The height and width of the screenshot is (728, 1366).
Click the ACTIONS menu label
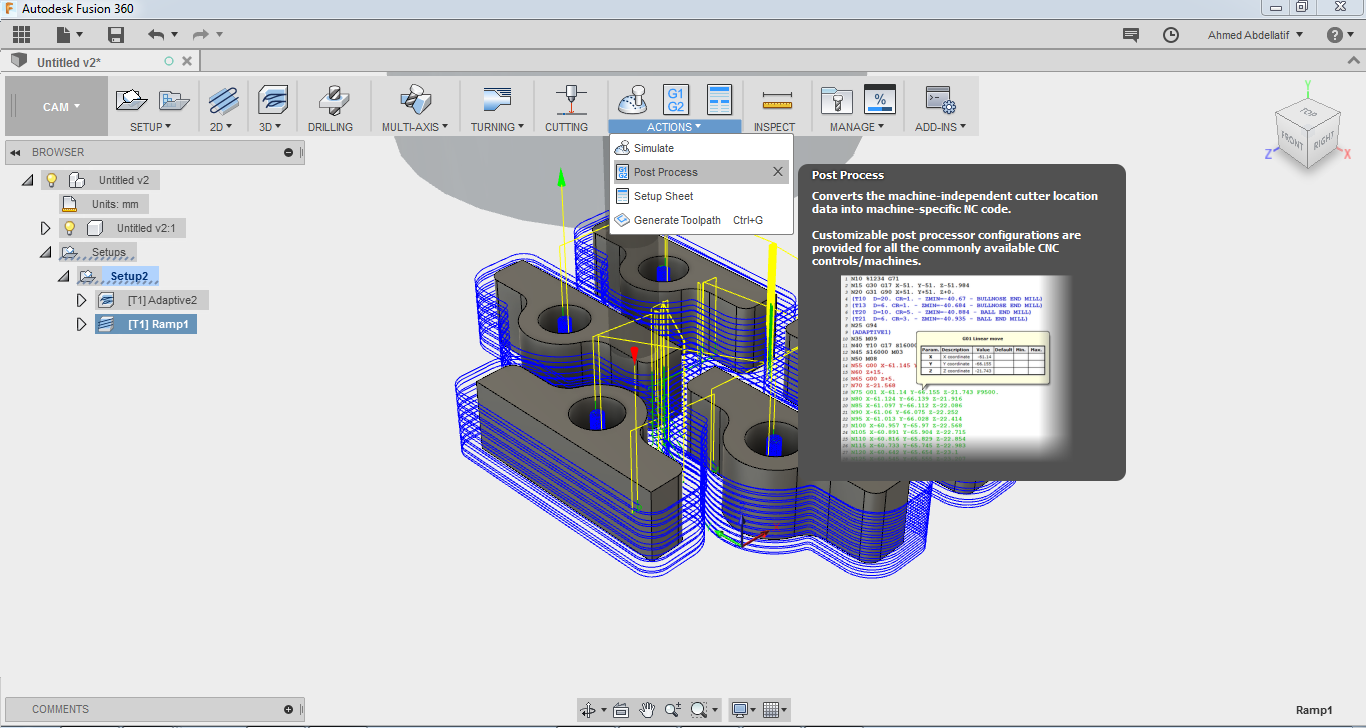click(674, 127)
